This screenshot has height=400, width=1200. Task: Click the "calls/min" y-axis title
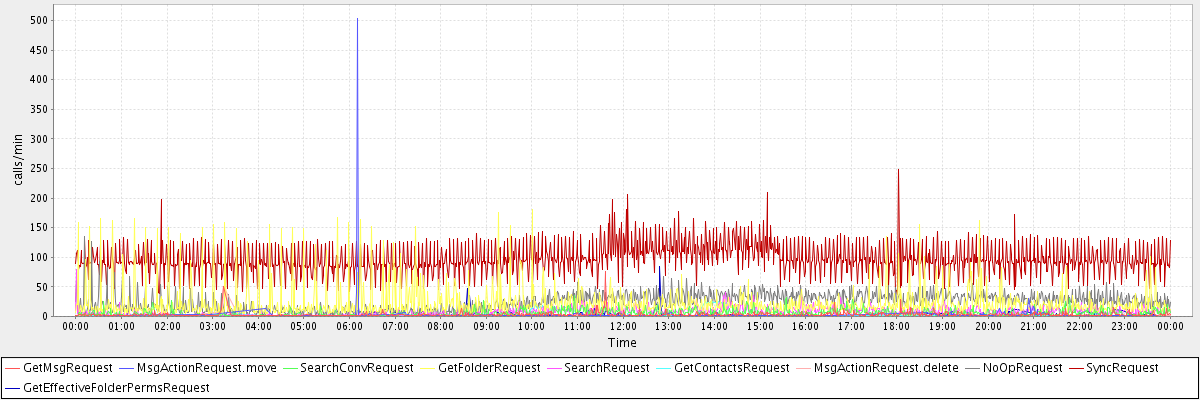[17, 163]
